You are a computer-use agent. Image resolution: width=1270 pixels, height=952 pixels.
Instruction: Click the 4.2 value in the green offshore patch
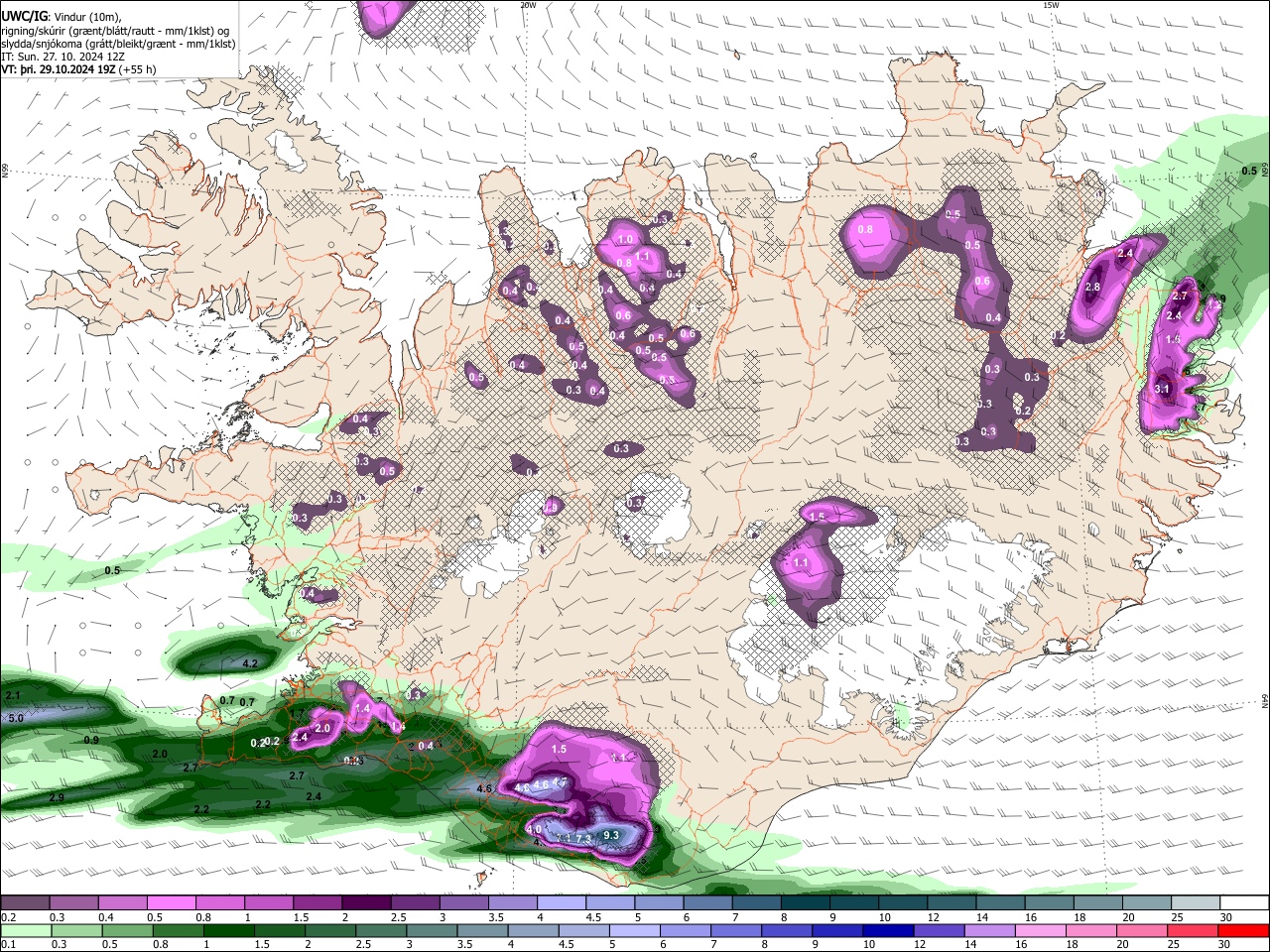pos(250,663)
